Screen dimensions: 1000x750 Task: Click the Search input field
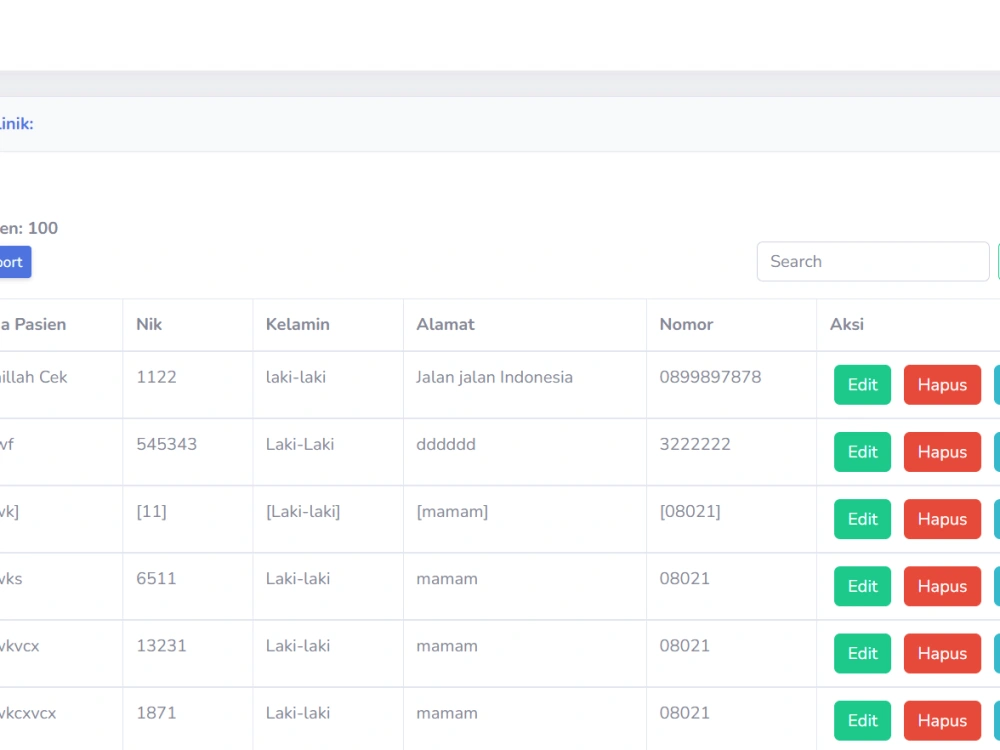coord(872,261)
